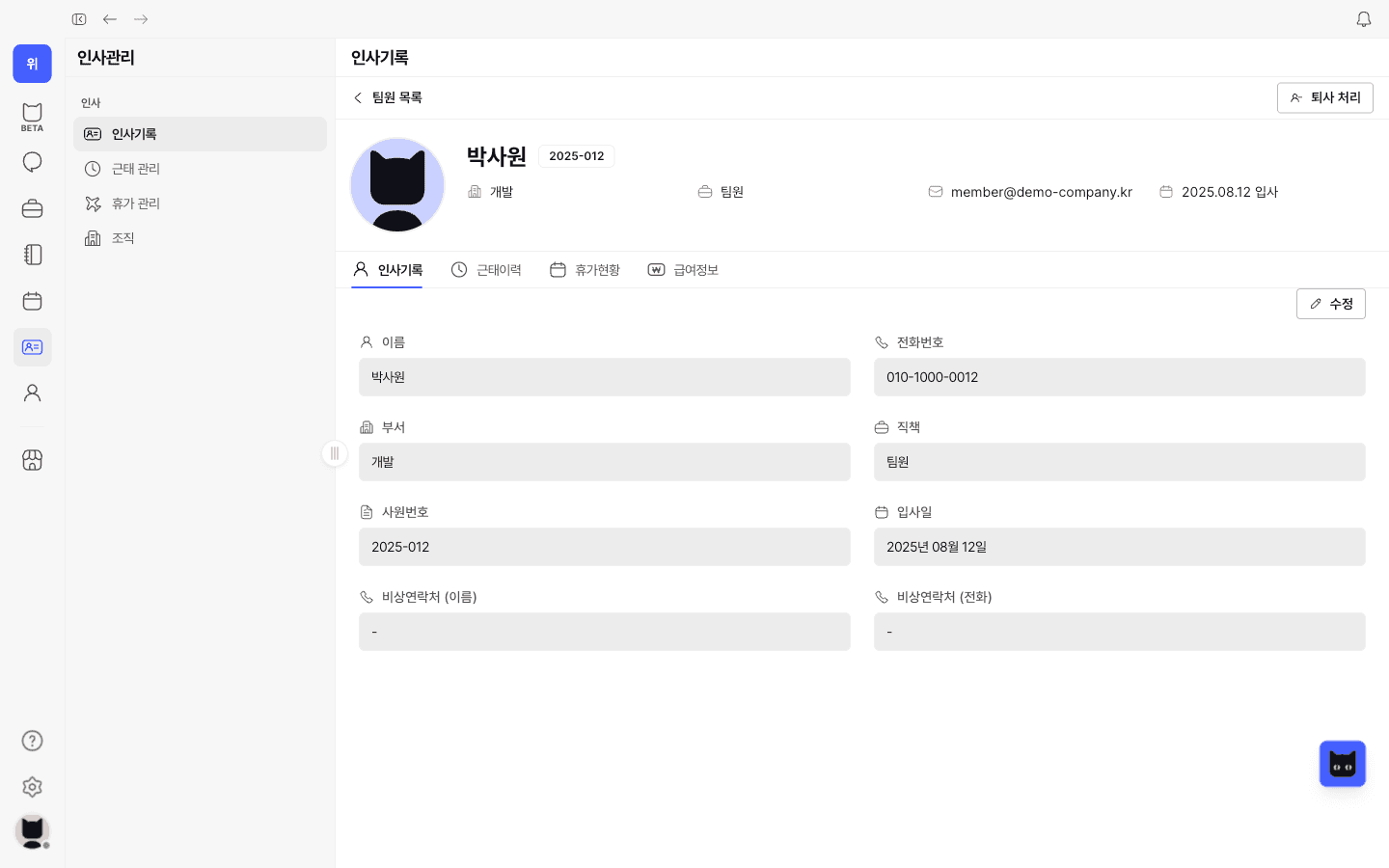Go forward with the right arrow
Viewport: 1389px width, 868px height.
[141, 19]
